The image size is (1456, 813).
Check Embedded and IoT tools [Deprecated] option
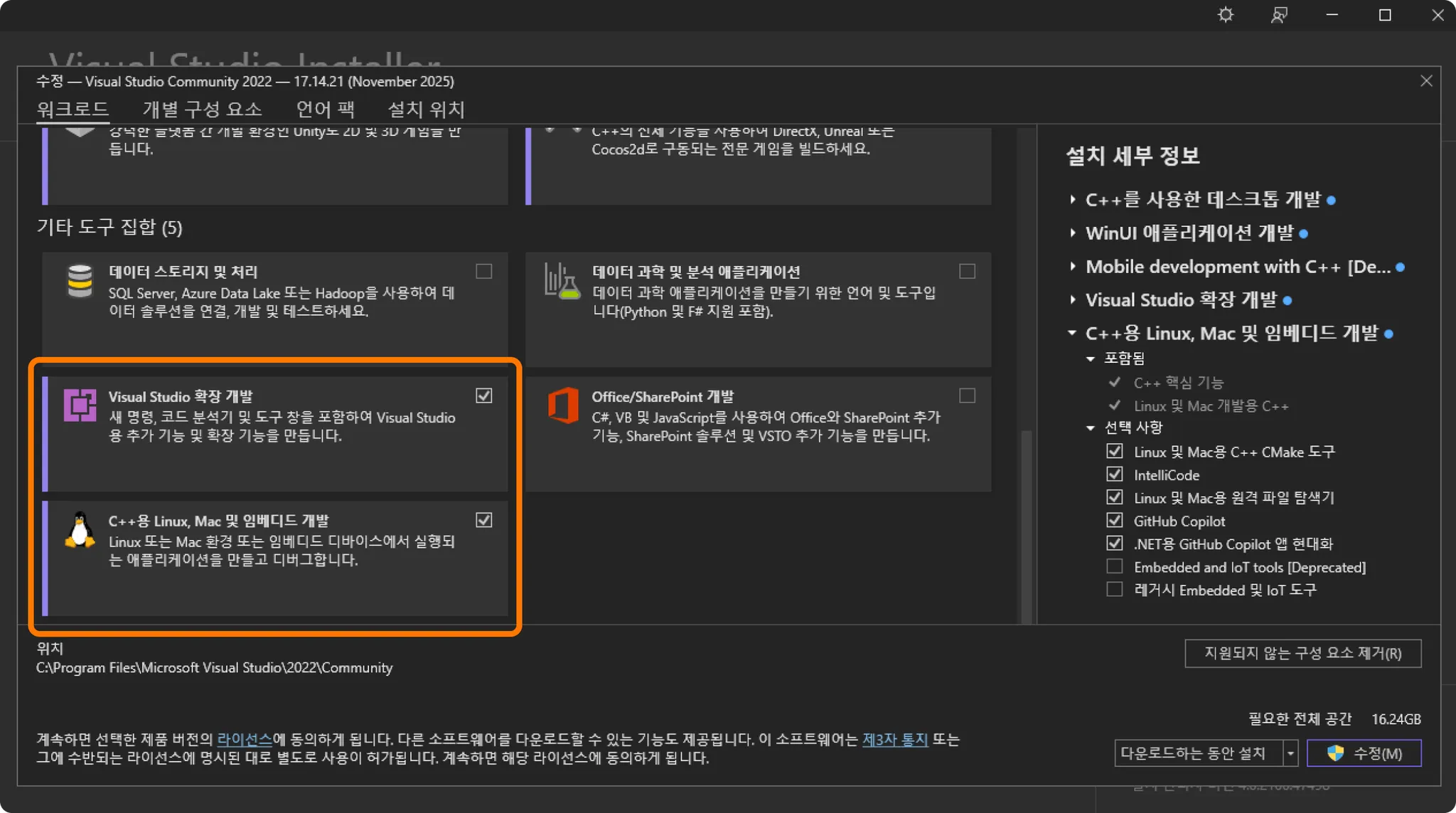tap(1115, 567)
